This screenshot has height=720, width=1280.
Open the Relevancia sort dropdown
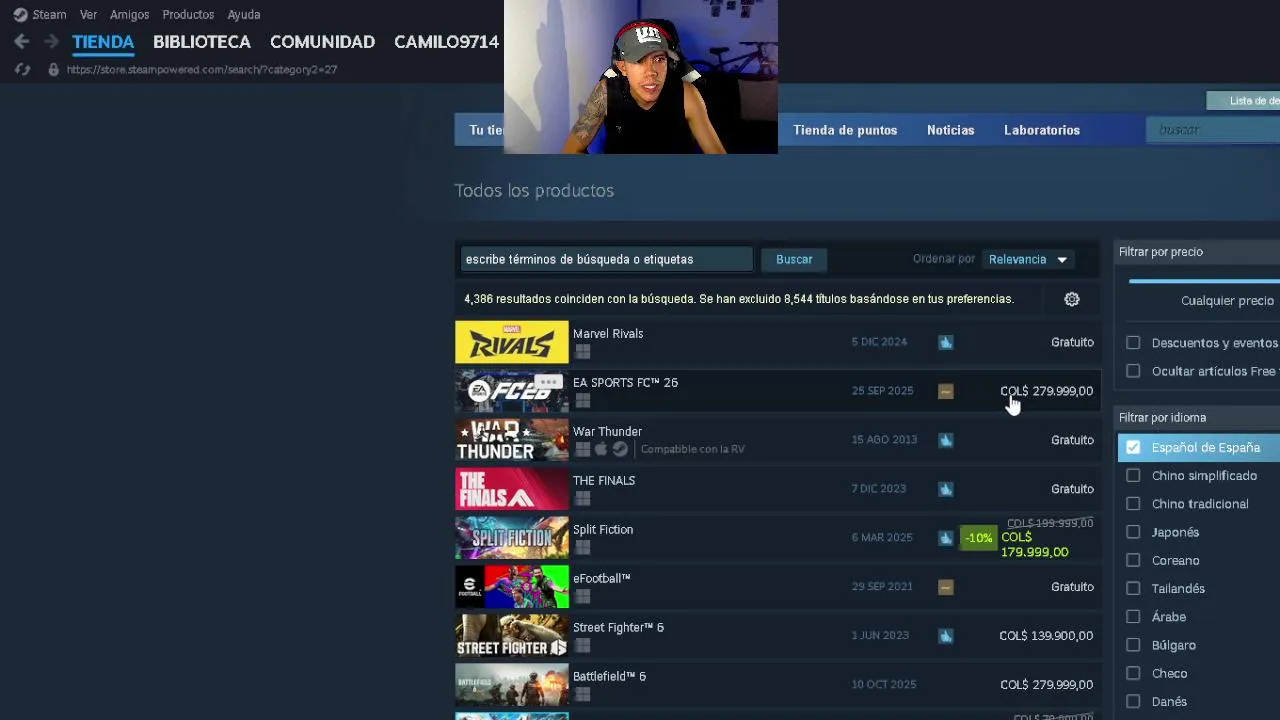pyautogui.click(x=1028, y=259)
